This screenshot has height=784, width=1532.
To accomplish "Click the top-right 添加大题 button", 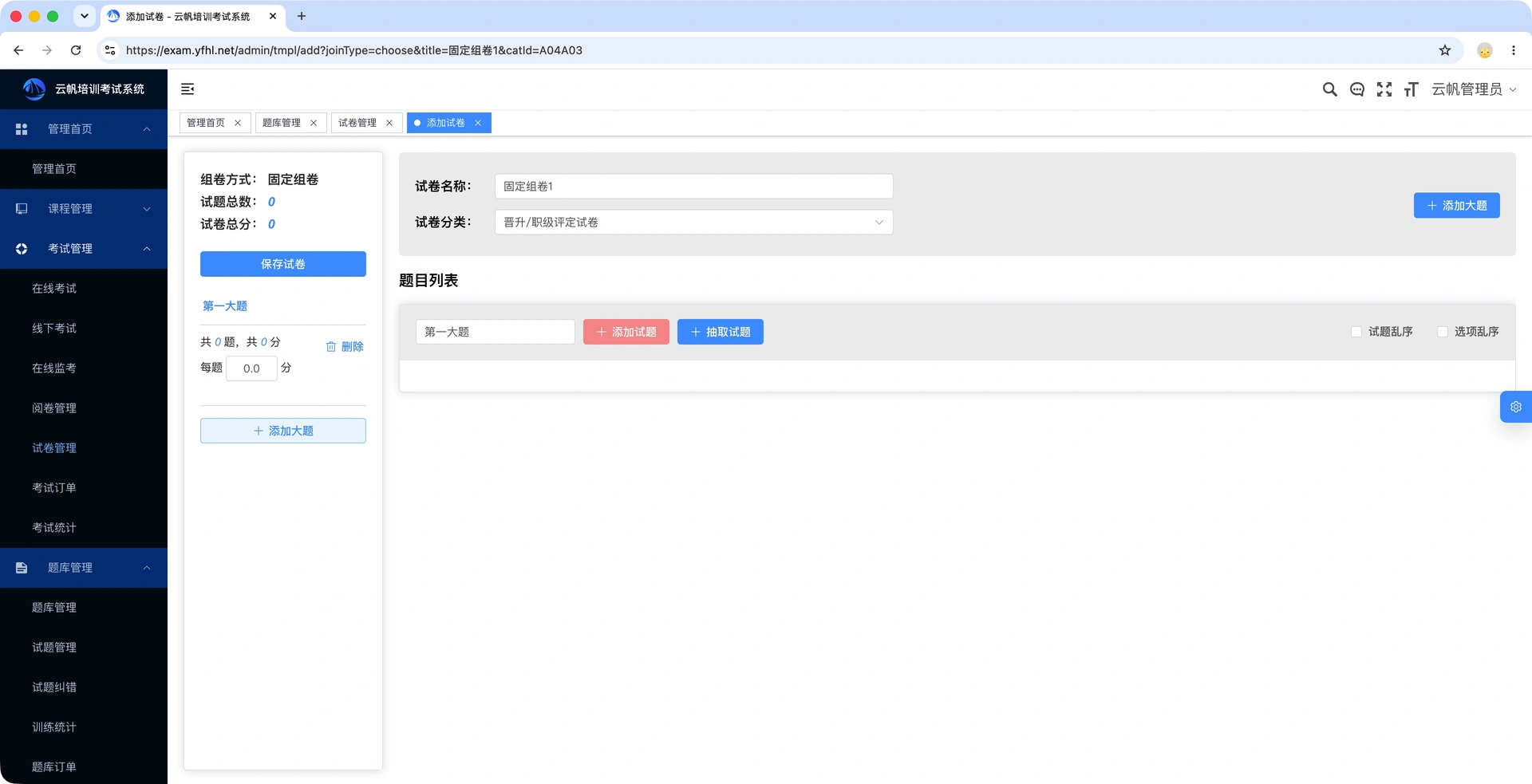I will coord(1457,206).
